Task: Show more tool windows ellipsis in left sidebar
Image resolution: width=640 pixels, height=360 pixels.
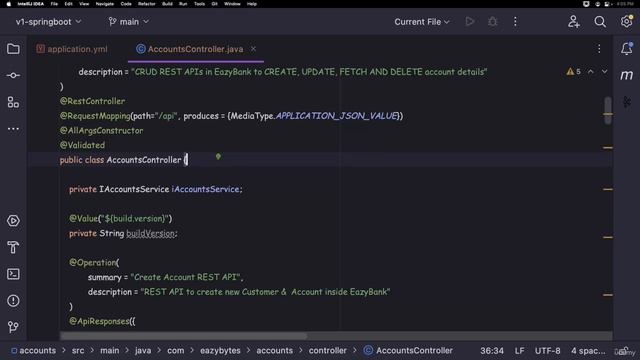Action: click(13, 129)
